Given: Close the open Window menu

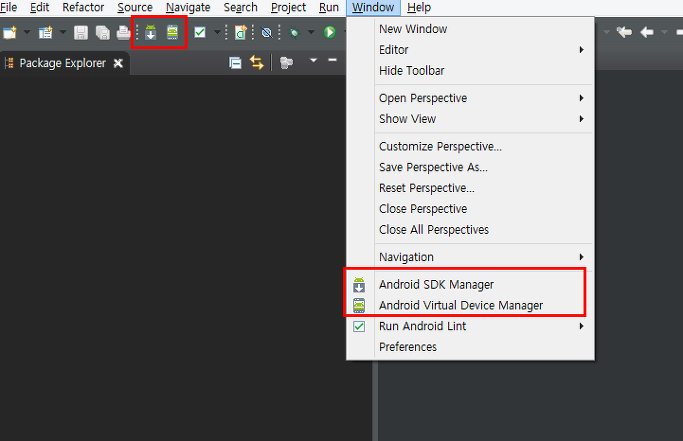Looking at the screenshot, I should tap(373, 7).
